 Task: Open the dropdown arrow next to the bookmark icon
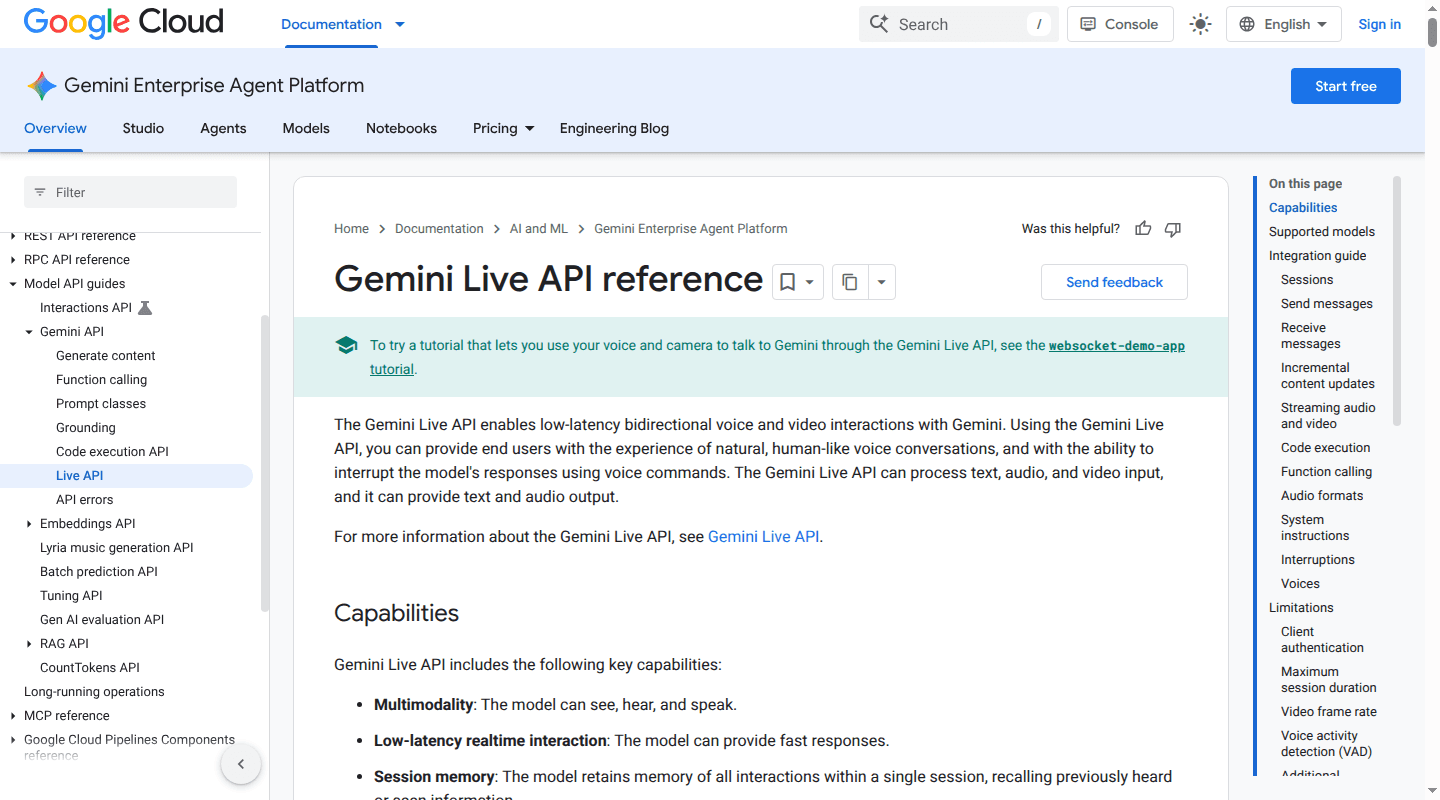pos(811,282)
